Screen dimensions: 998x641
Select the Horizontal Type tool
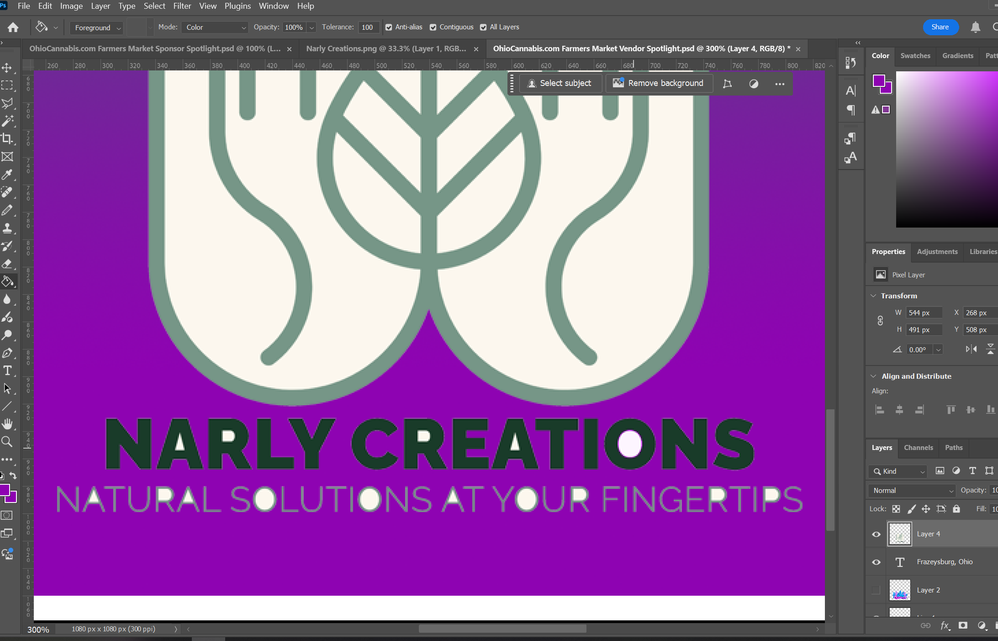(8, 370)
